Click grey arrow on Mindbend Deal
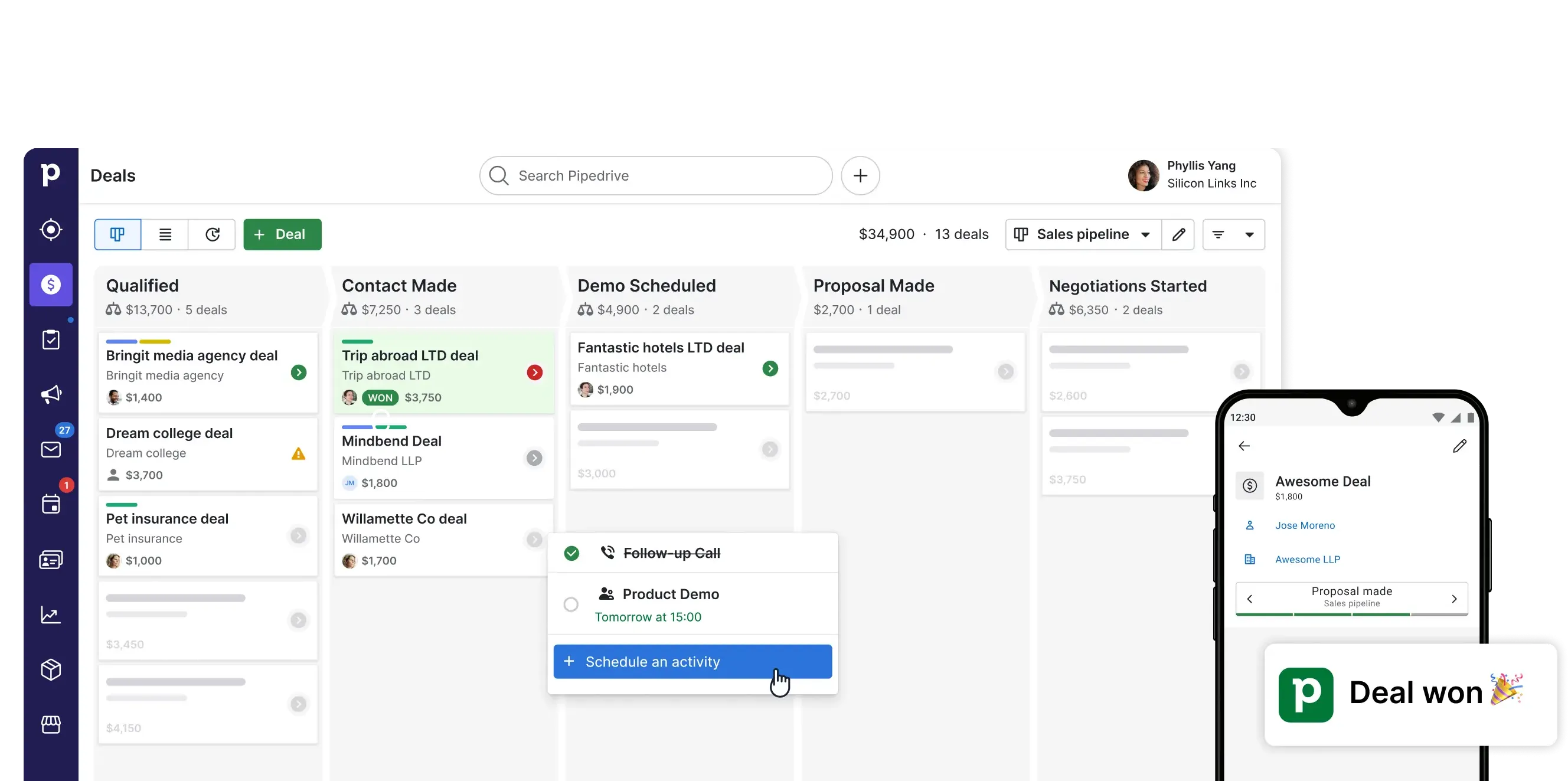This screenshot has height=781, width=1568. pyautogui.click(x=534, y=458)
